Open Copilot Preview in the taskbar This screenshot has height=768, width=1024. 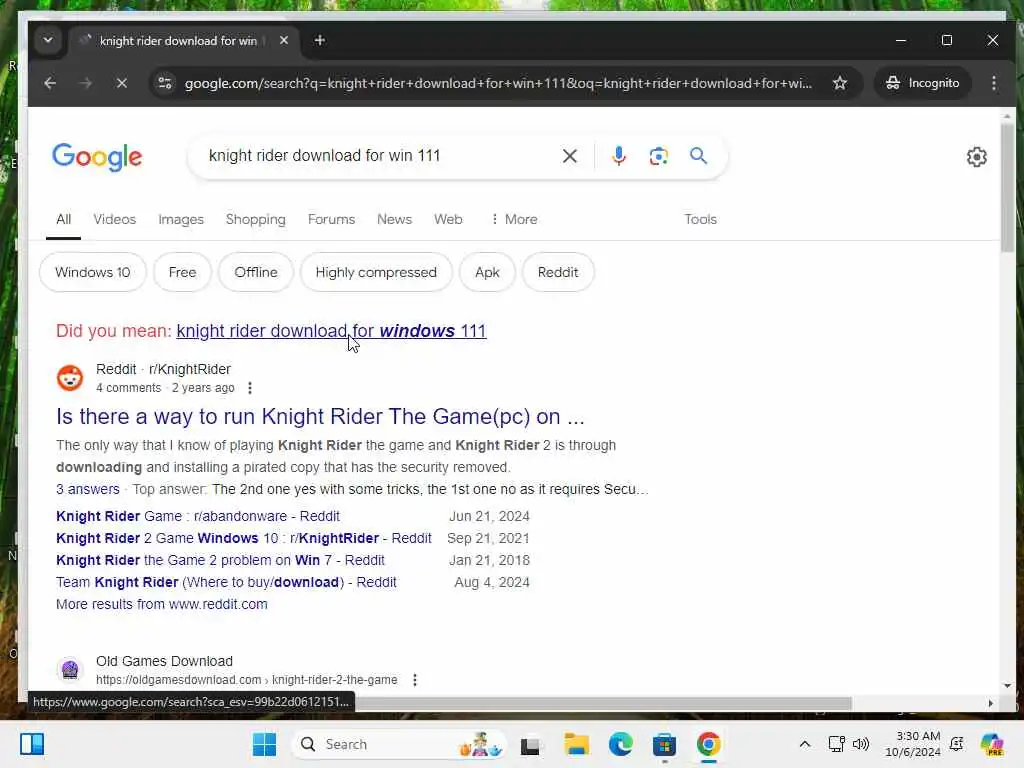tap(992, 744)
